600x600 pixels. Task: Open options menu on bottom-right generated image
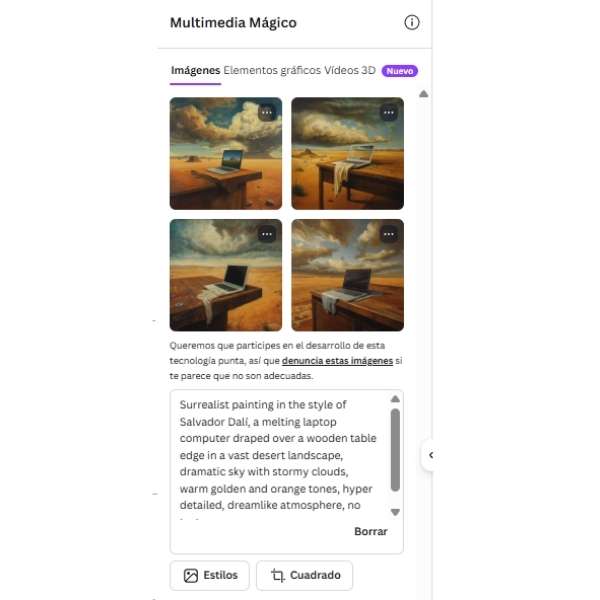click(389, 234)
